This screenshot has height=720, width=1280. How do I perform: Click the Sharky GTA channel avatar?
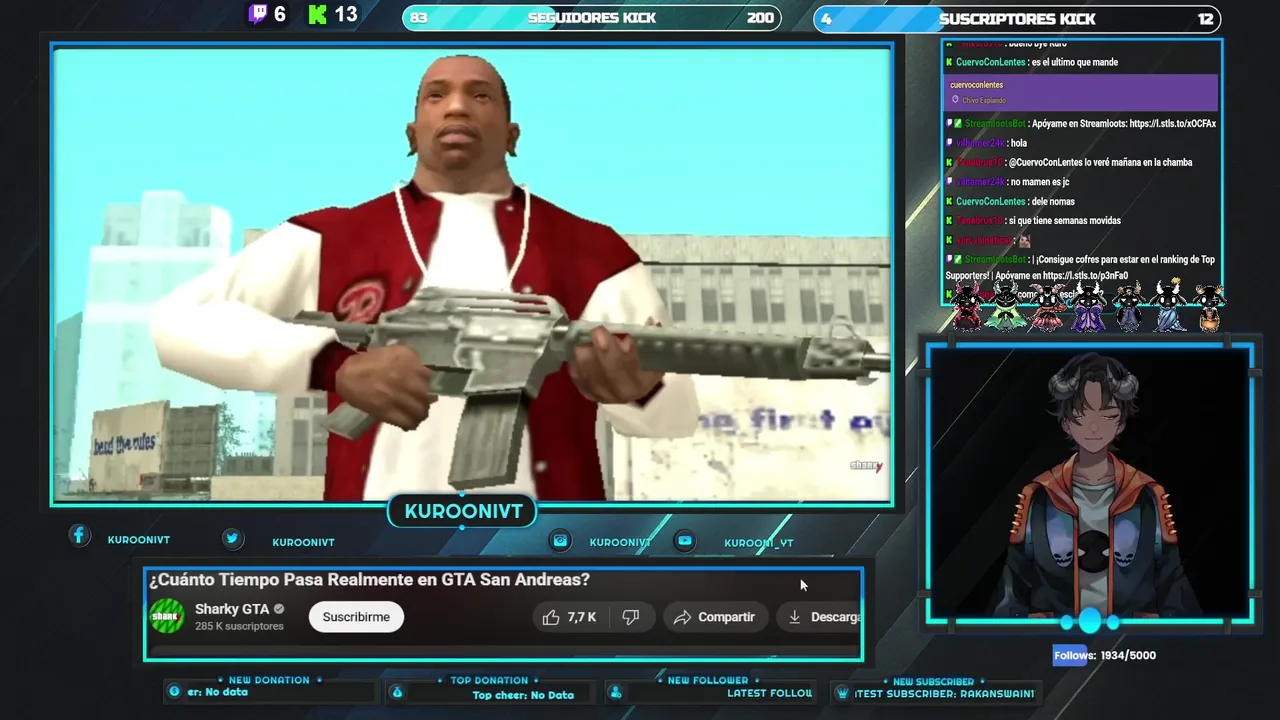pyautogui.click(x=167, y=616)
